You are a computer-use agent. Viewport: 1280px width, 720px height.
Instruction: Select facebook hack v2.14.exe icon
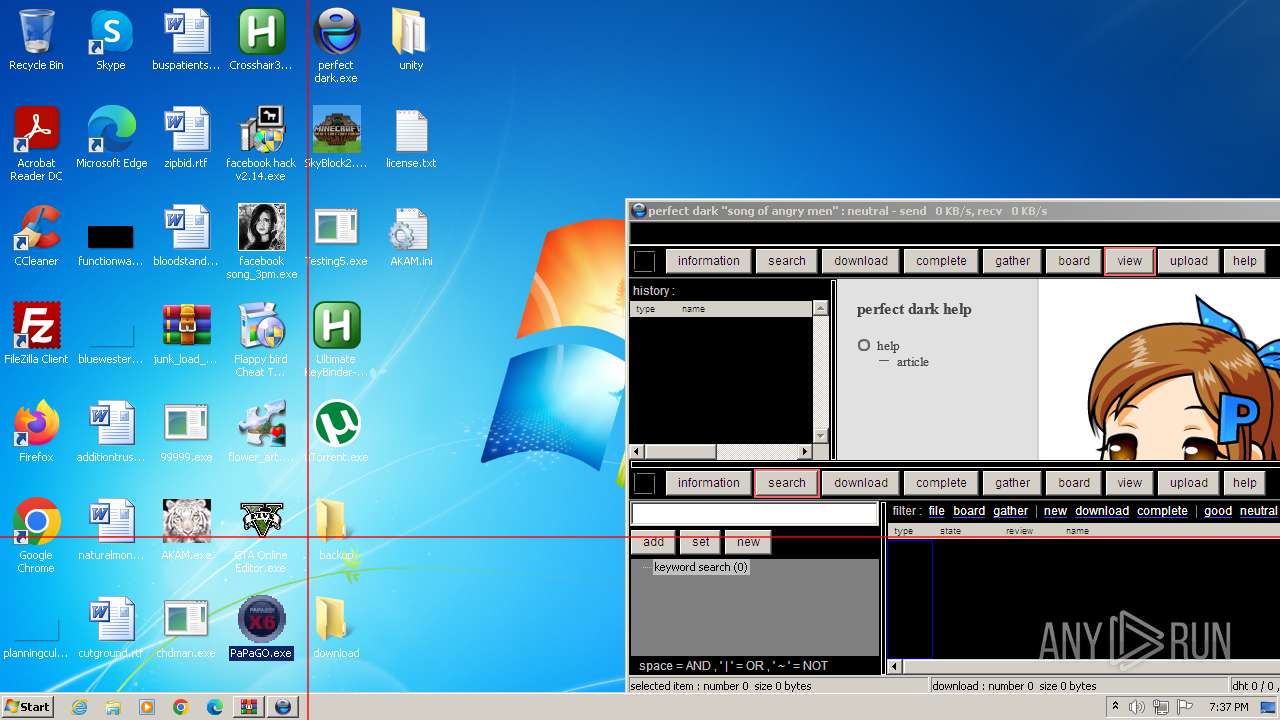[x=261, y=144]
